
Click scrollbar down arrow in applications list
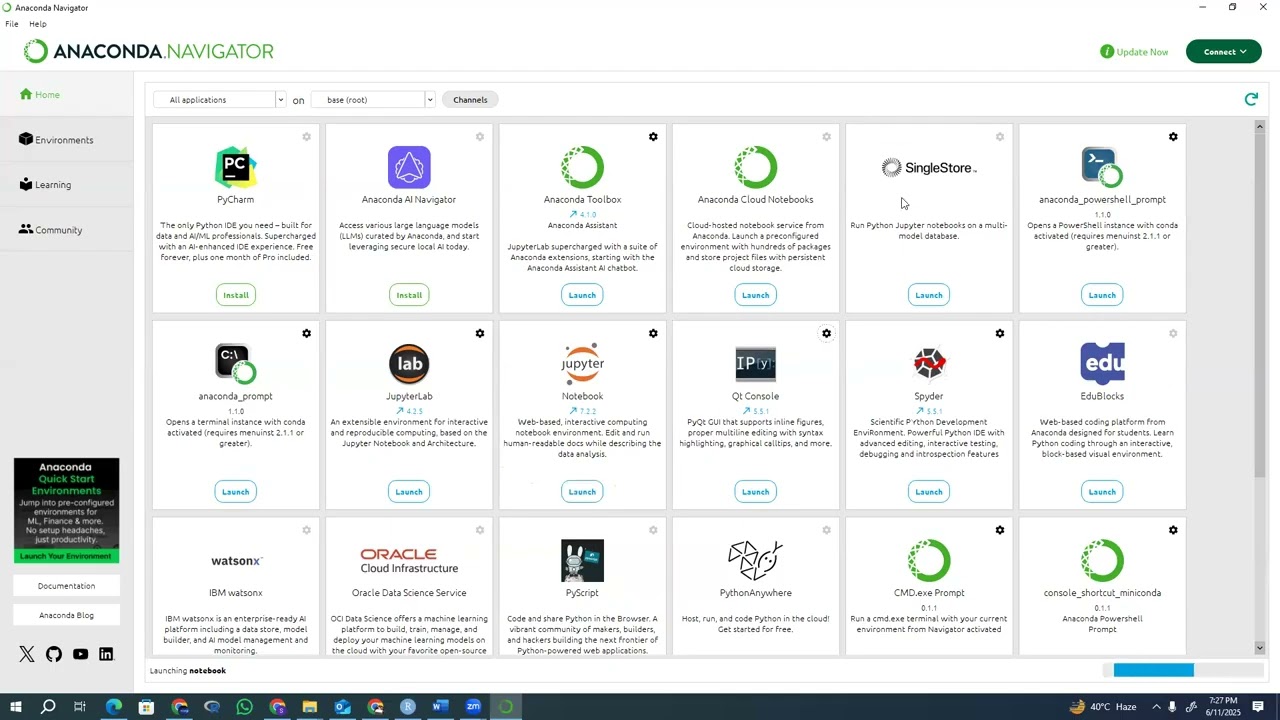click(x=1259, y=648)
